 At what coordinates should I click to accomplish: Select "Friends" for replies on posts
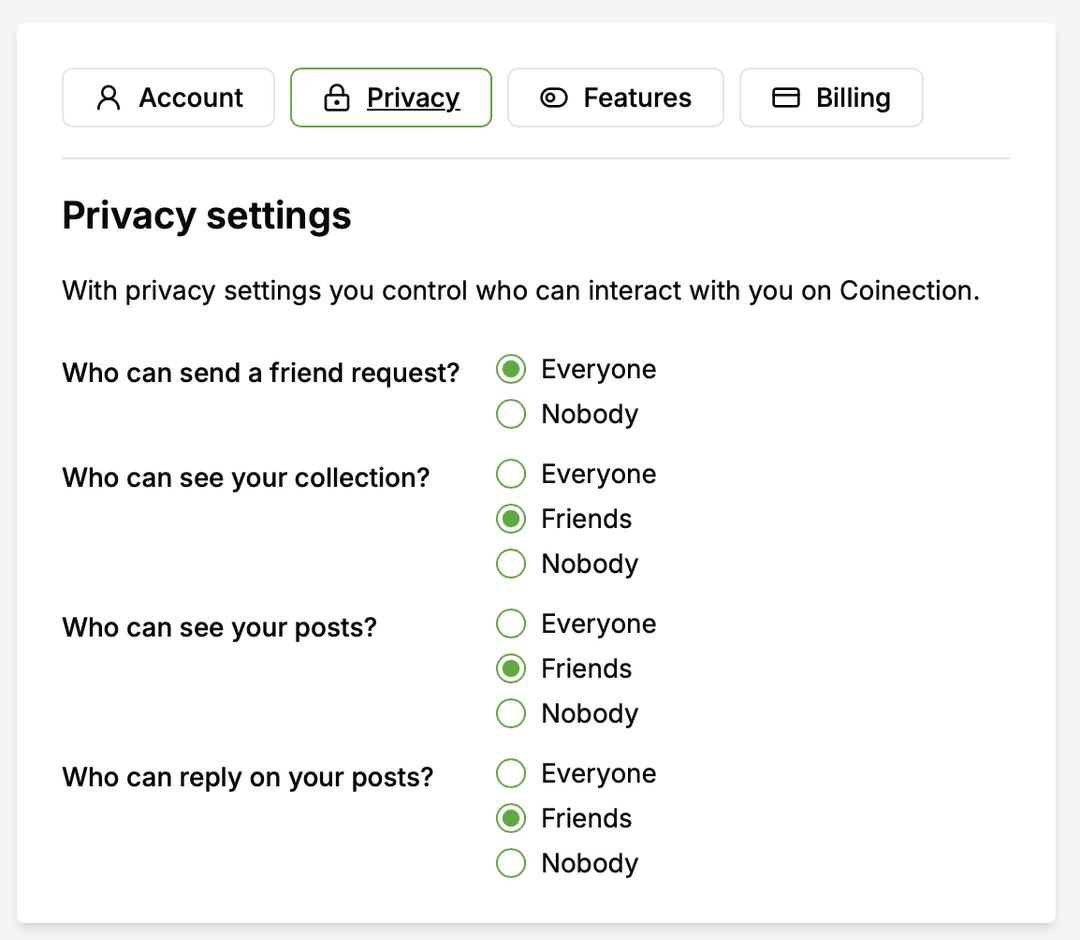point(511,818)
